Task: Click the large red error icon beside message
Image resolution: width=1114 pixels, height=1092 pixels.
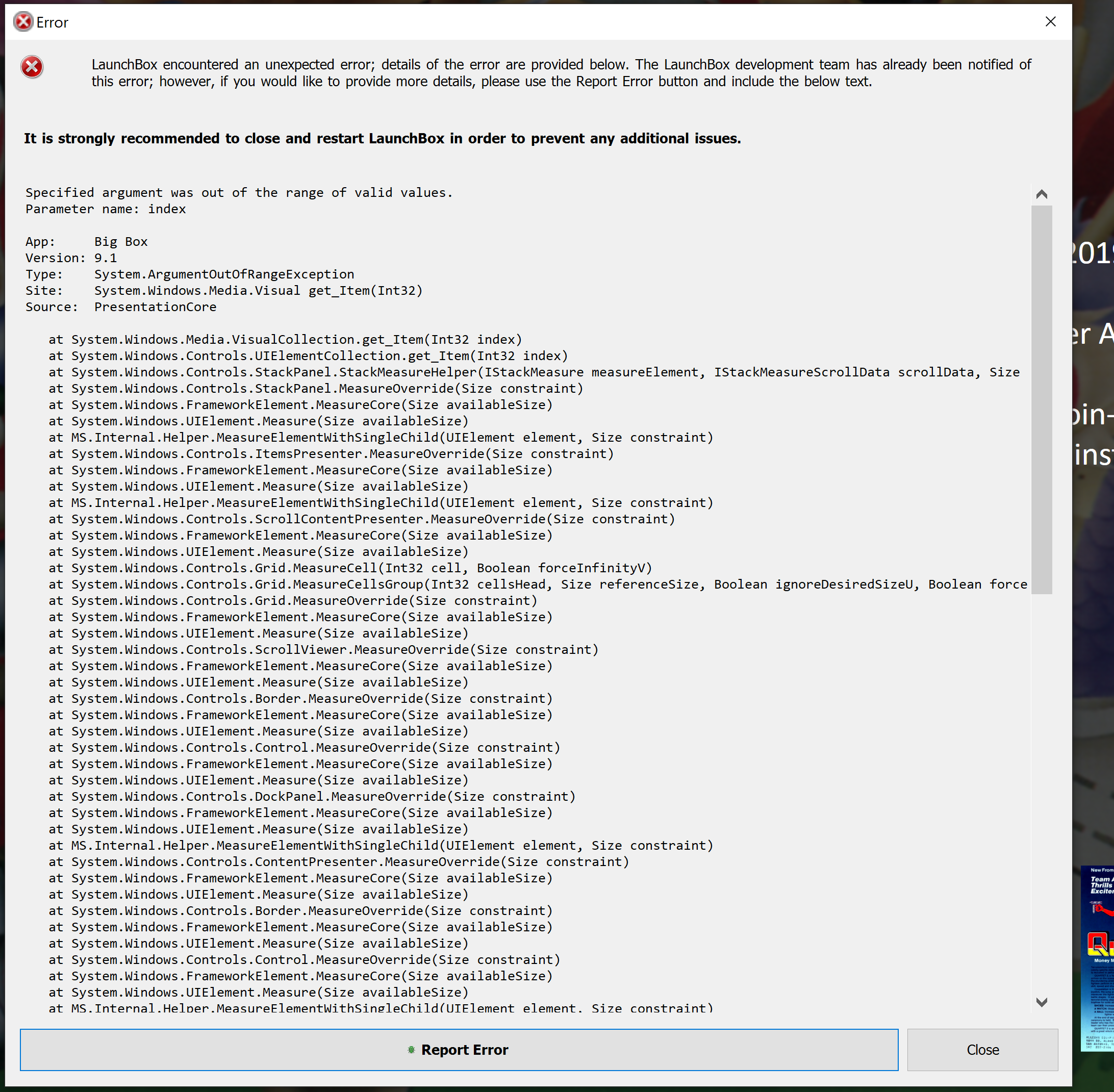Action: click(32, 67)
